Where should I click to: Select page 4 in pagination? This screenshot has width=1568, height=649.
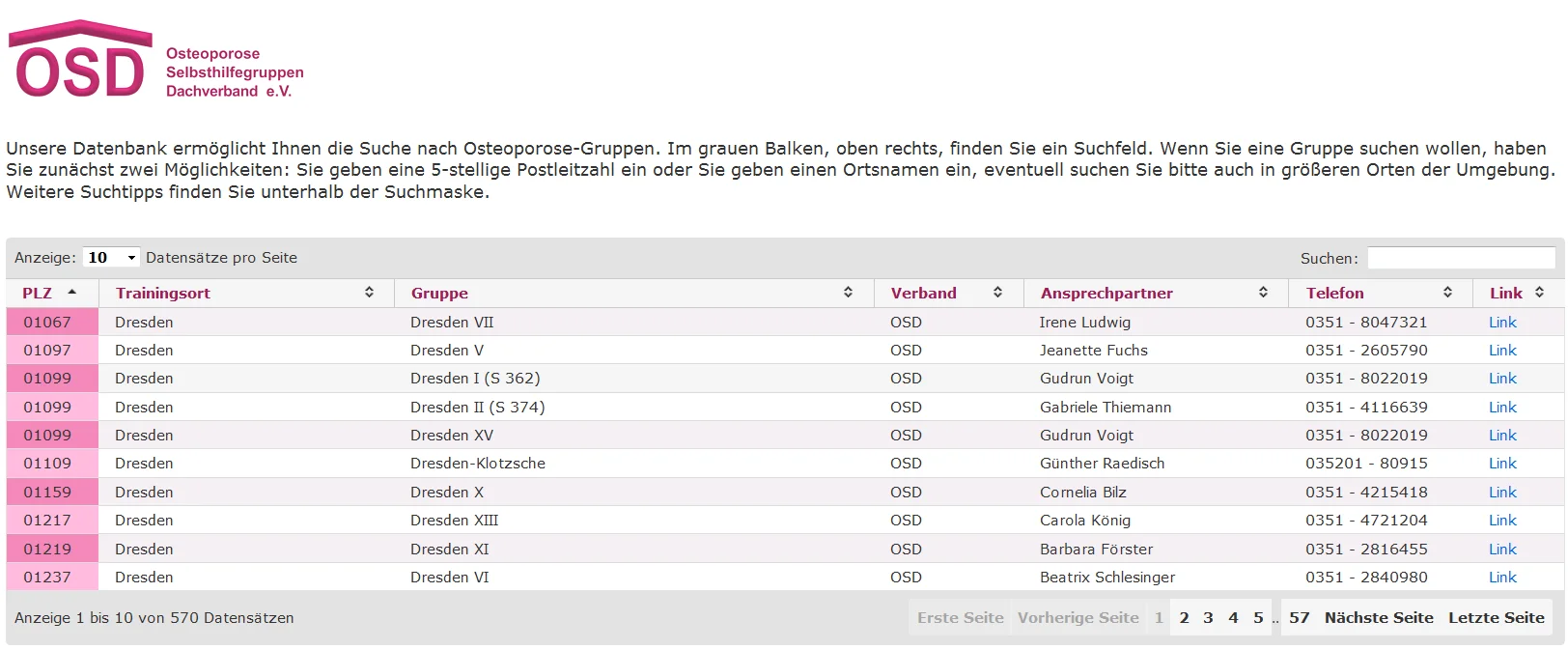click(x=1233, y=618)
